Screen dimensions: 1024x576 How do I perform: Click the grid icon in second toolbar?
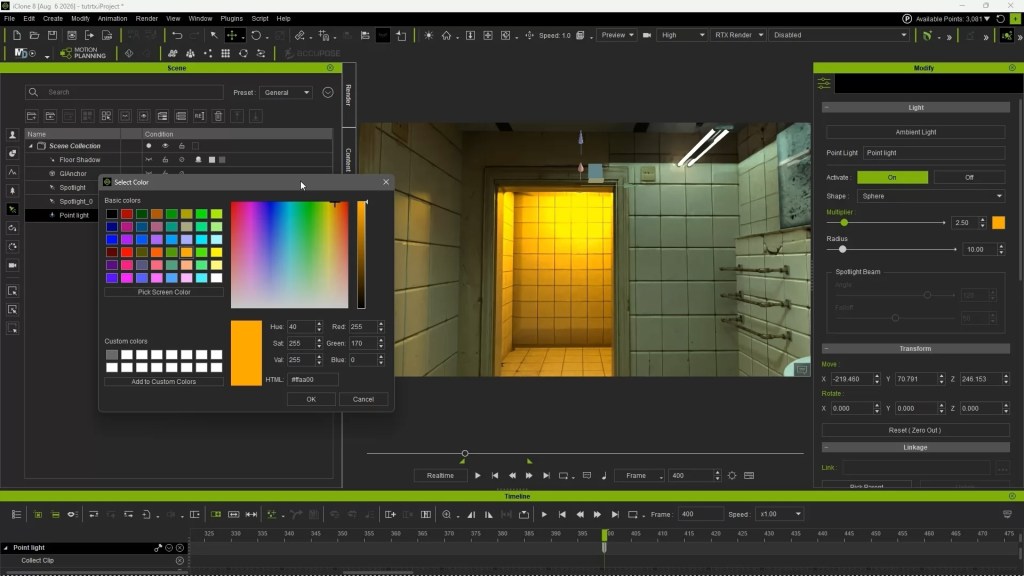point(225,53)
